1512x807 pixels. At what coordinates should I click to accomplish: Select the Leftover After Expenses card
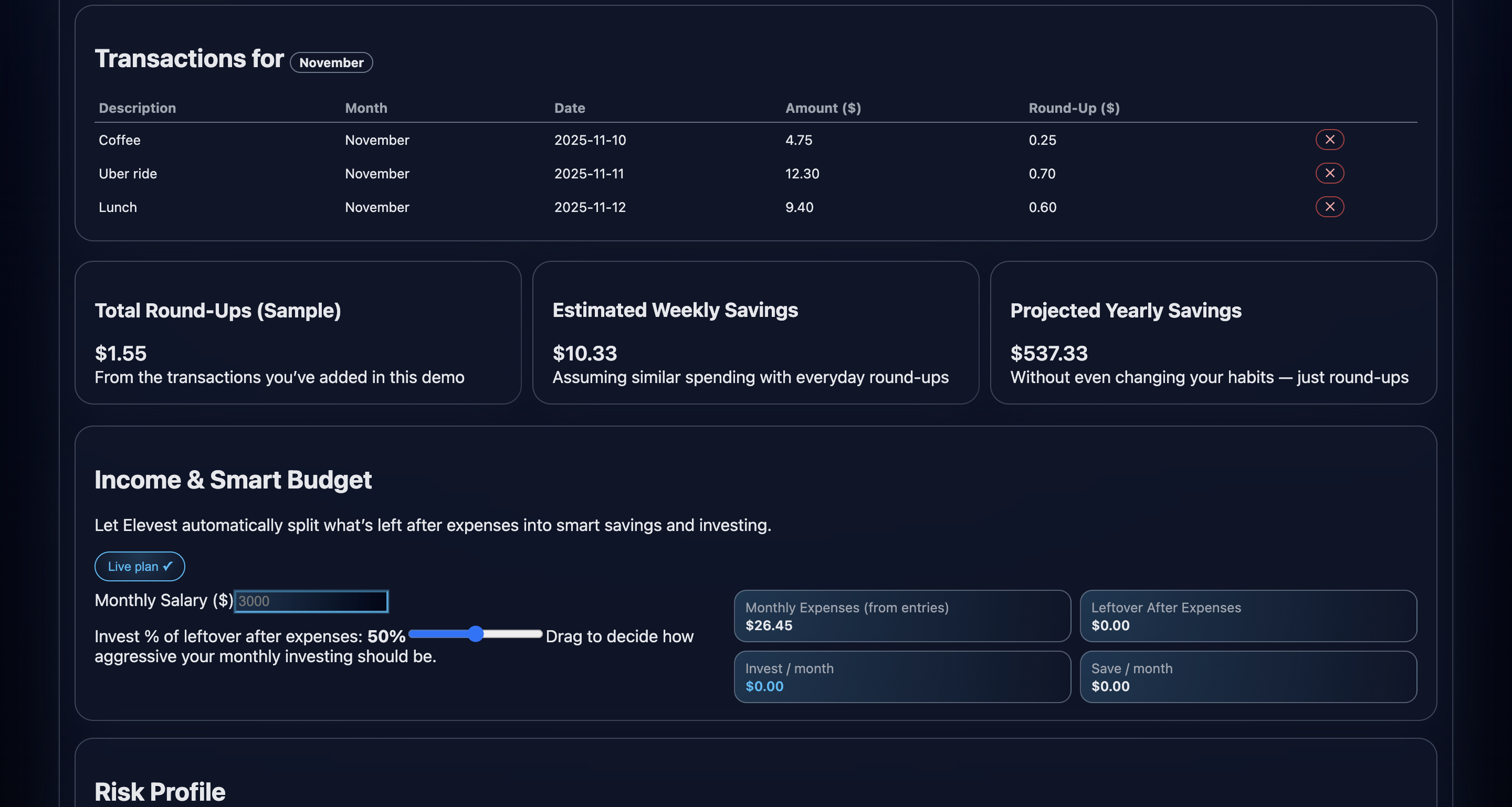[x=1248, y=616]
